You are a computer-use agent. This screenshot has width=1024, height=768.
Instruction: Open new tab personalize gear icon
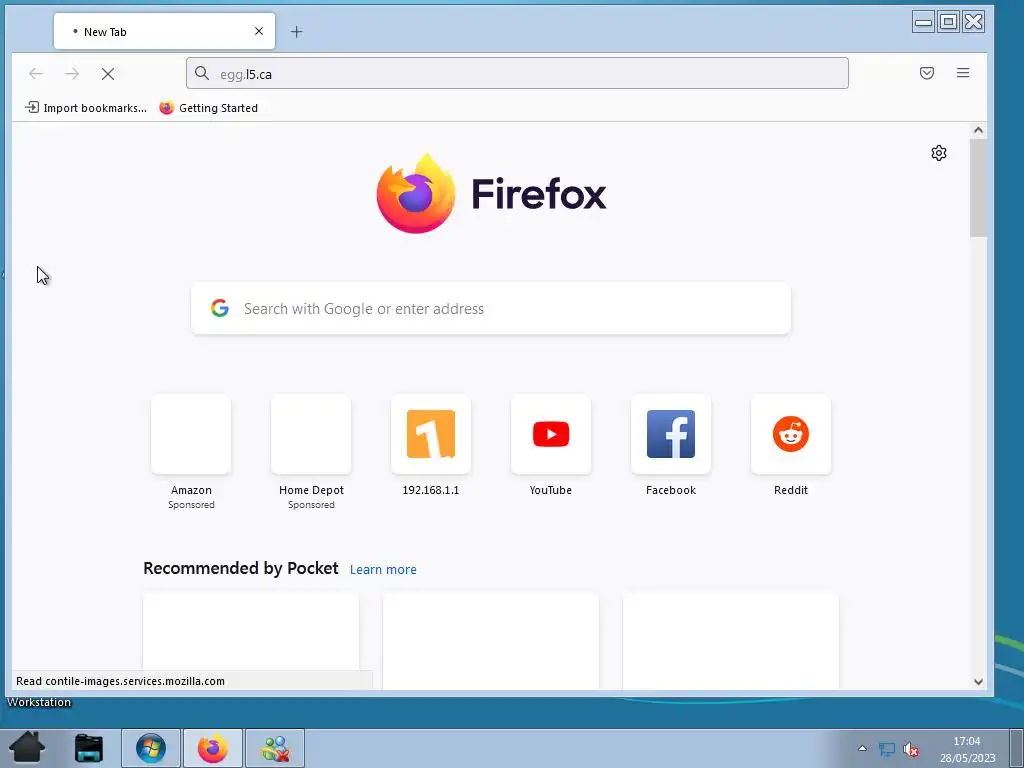938,153
